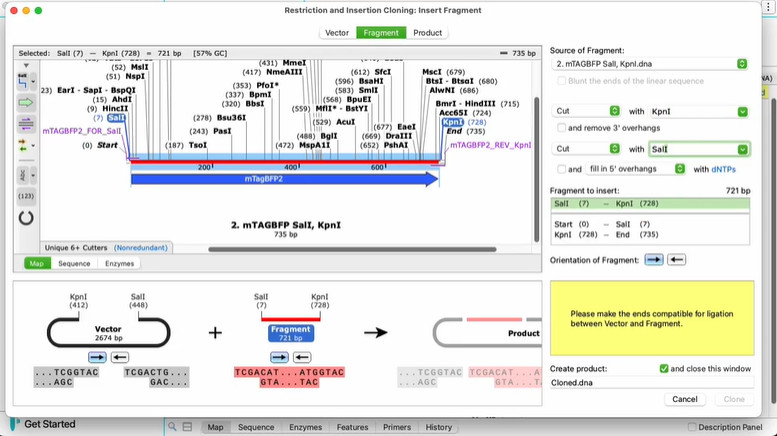Click the vertical scrollbar beside the map
Image resolution: width=777 pixels, height=436 pixels.
click(536, 169)
